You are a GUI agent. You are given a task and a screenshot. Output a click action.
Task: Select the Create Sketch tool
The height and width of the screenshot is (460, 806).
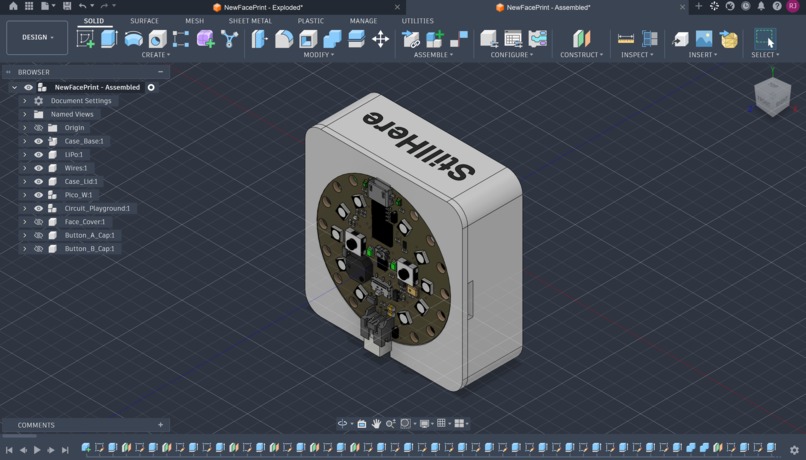(85, 39)
